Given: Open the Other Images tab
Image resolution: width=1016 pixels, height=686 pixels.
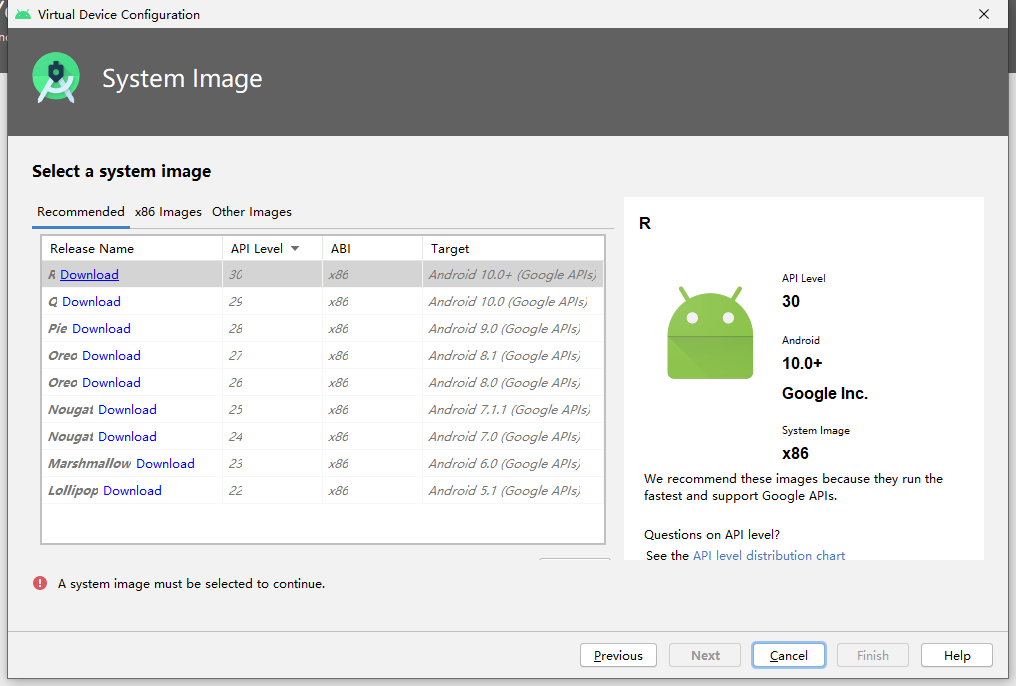Looking at the screenshot, I should point(252,212).
